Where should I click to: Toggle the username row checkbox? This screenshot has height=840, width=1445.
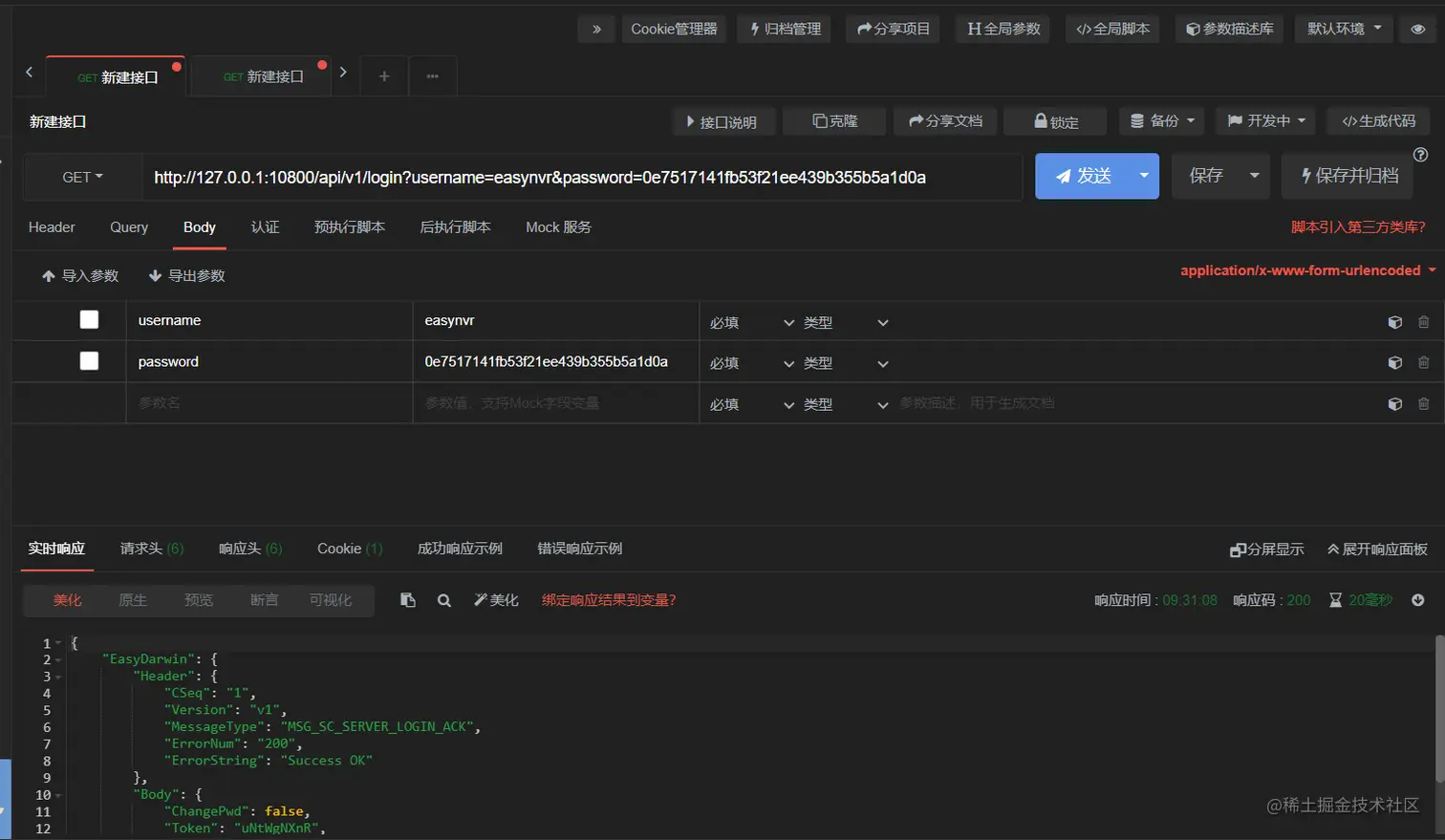(89, 320)
